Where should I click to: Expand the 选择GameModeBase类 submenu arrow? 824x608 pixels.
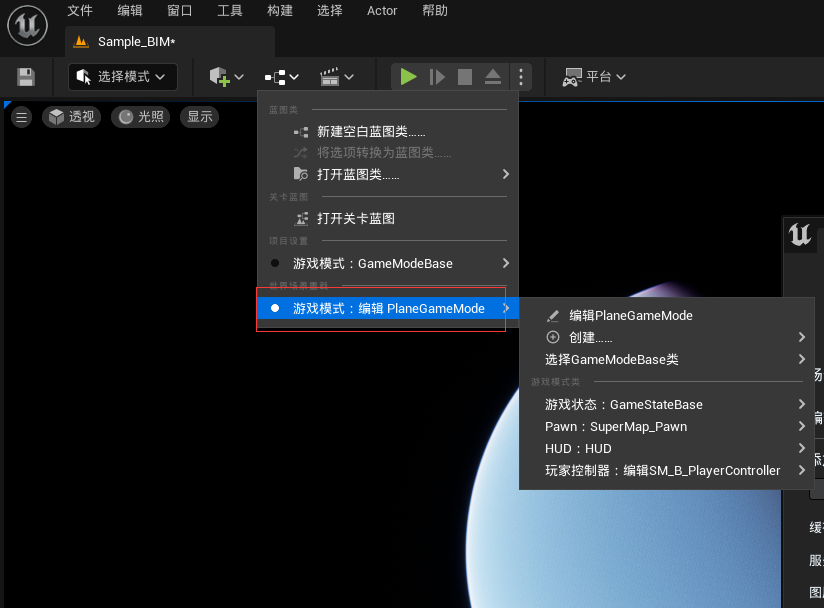pos(801,359)
